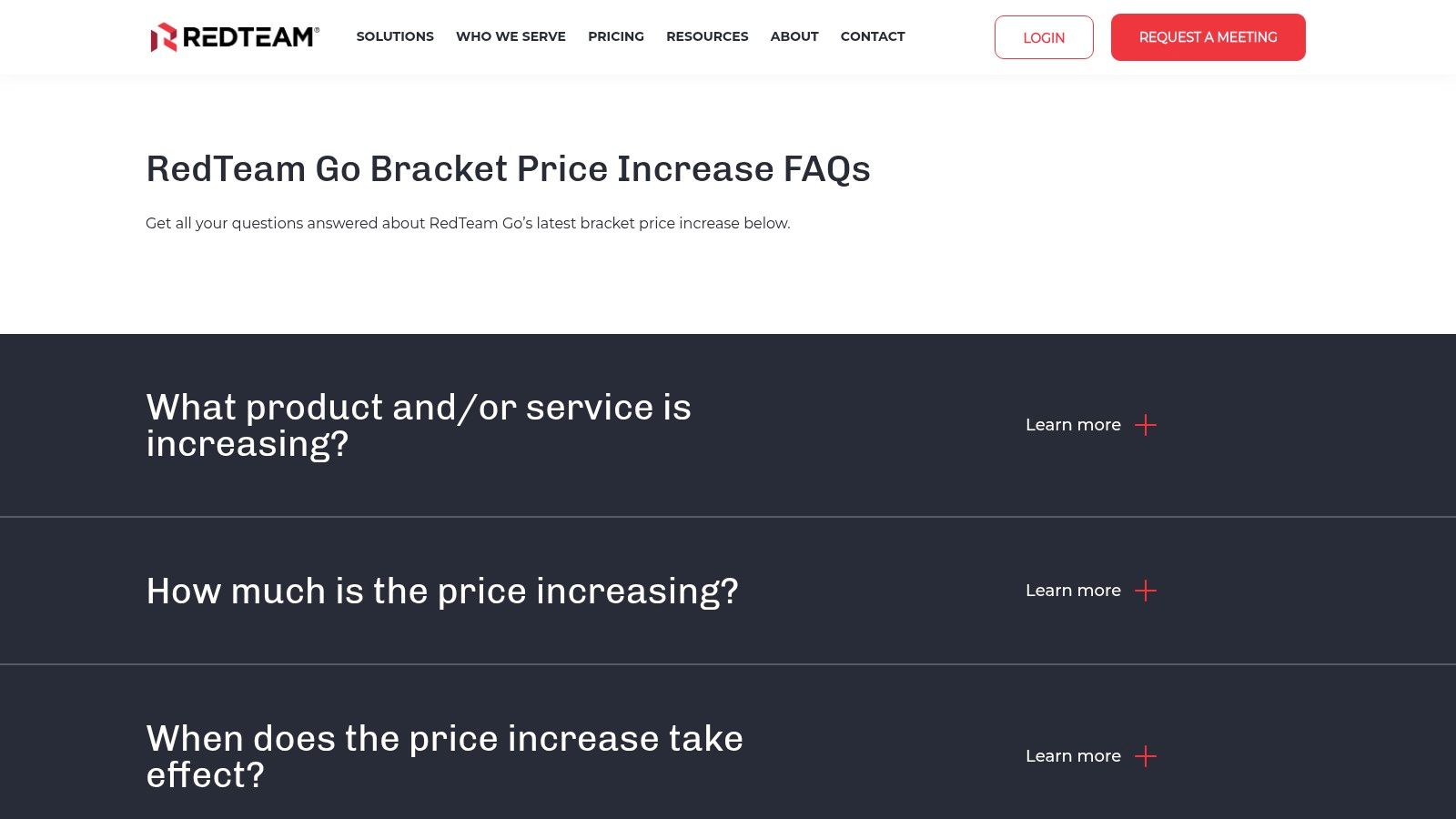Click 'Learn more' for price amount question
Viewport: 1456px width, 819px height.
[1073, 591]
